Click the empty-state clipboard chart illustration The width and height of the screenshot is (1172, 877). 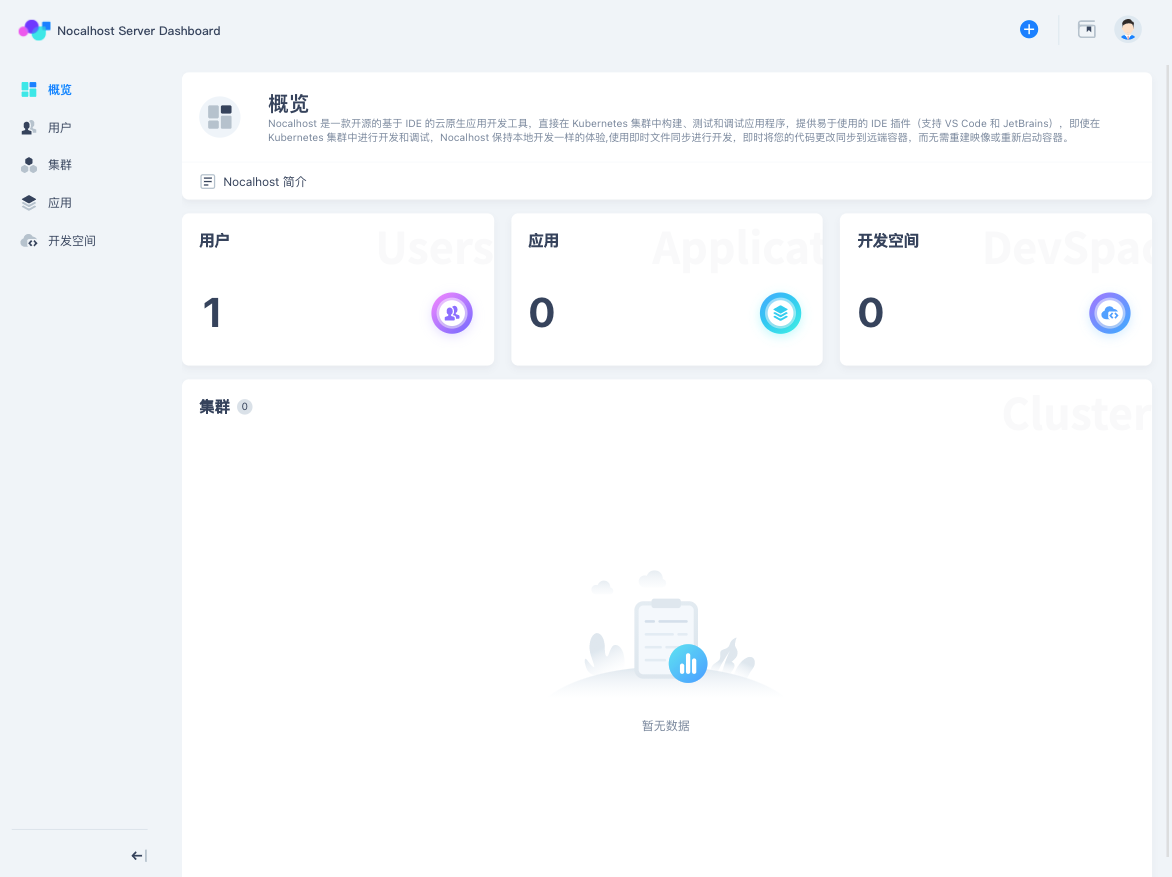pos(666,634)
